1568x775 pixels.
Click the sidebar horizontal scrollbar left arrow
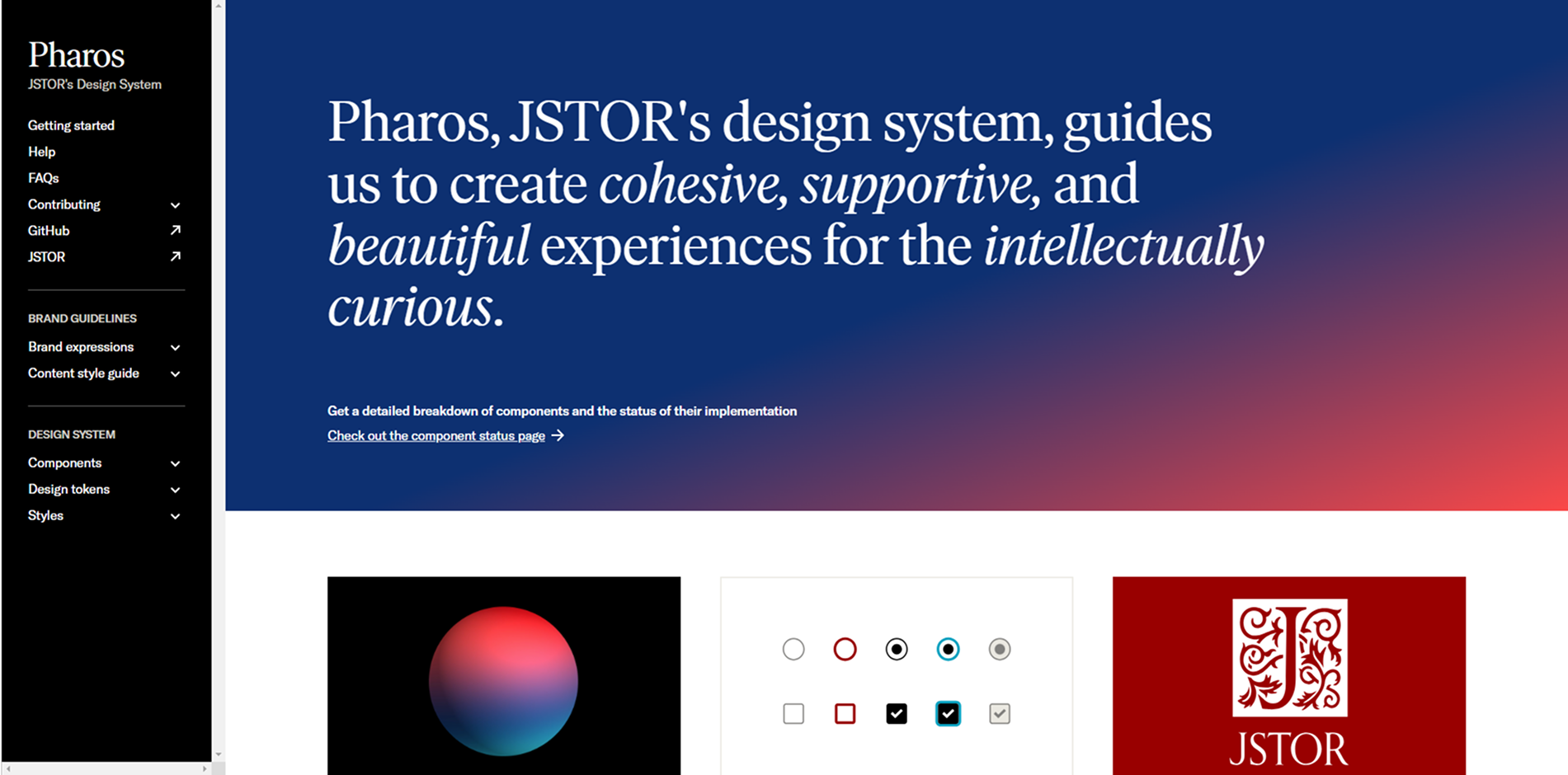8,768
